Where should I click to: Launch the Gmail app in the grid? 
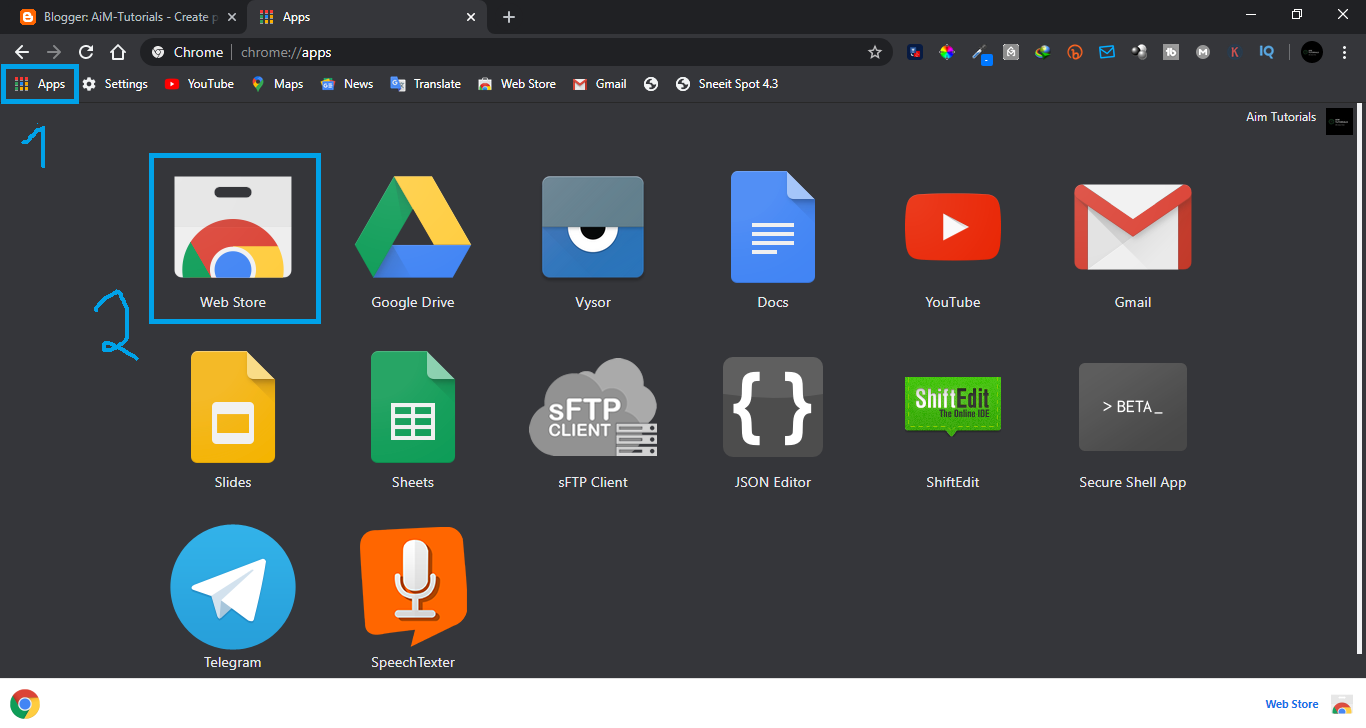tap(1133, 227)
